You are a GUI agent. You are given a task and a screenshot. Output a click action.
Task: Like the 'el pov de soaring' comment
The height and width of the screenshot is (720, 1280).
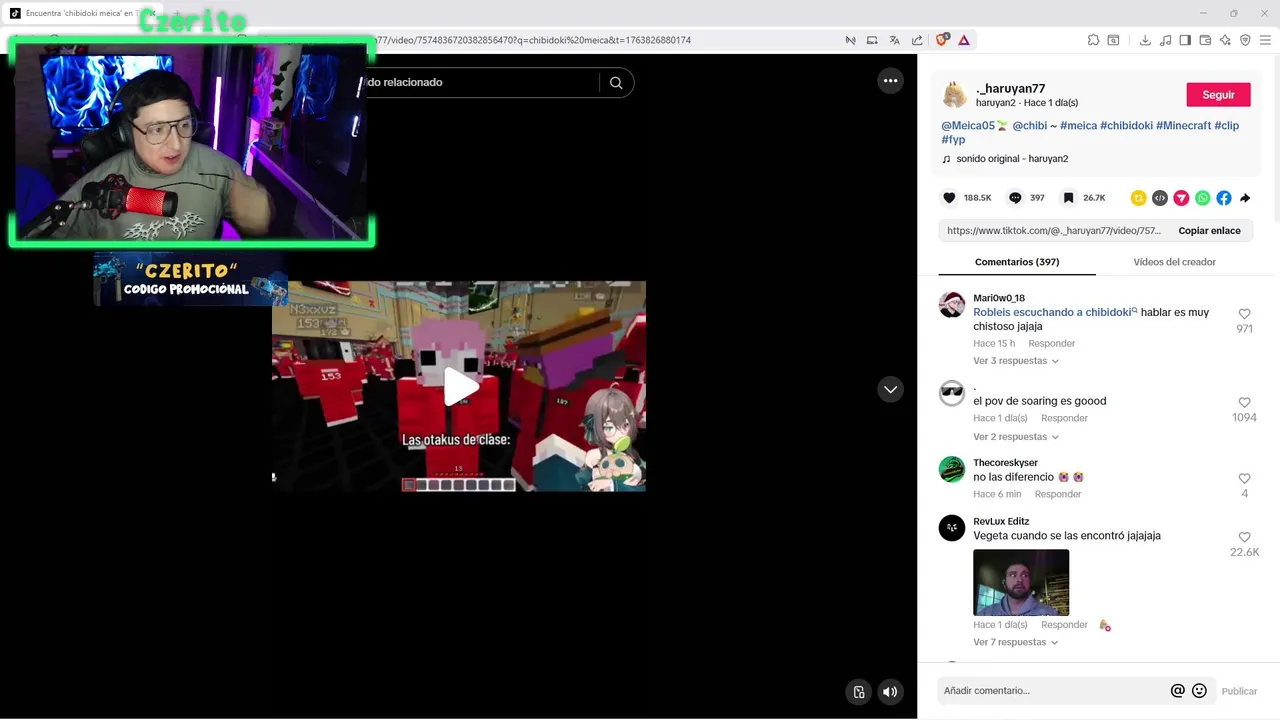(1244, 402)
